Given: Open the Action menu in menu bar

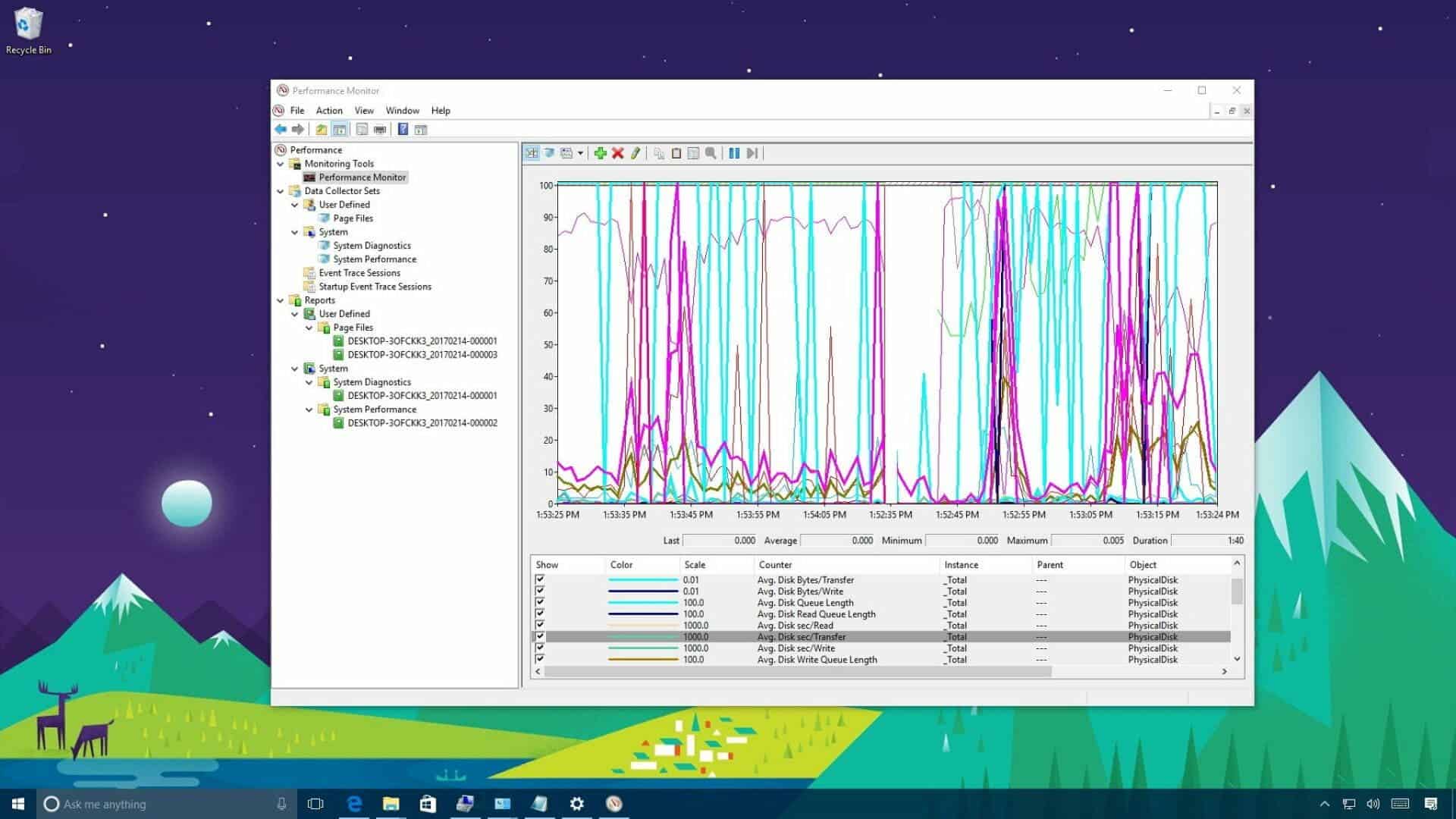Looking at the screenshot, I should 329,110.
